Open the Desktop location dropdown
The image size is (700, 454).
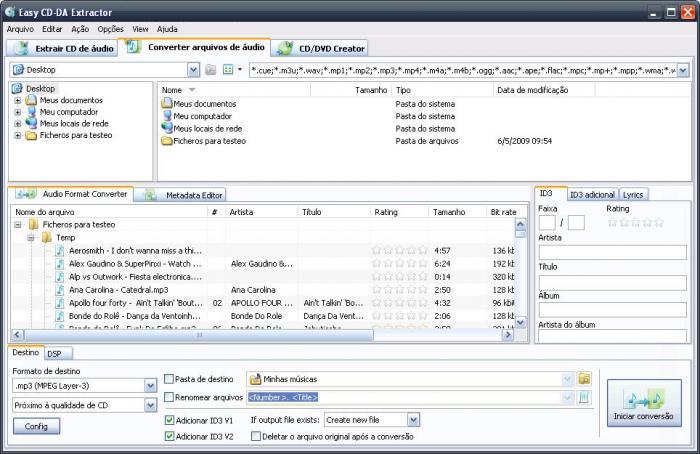coord(193,70)
